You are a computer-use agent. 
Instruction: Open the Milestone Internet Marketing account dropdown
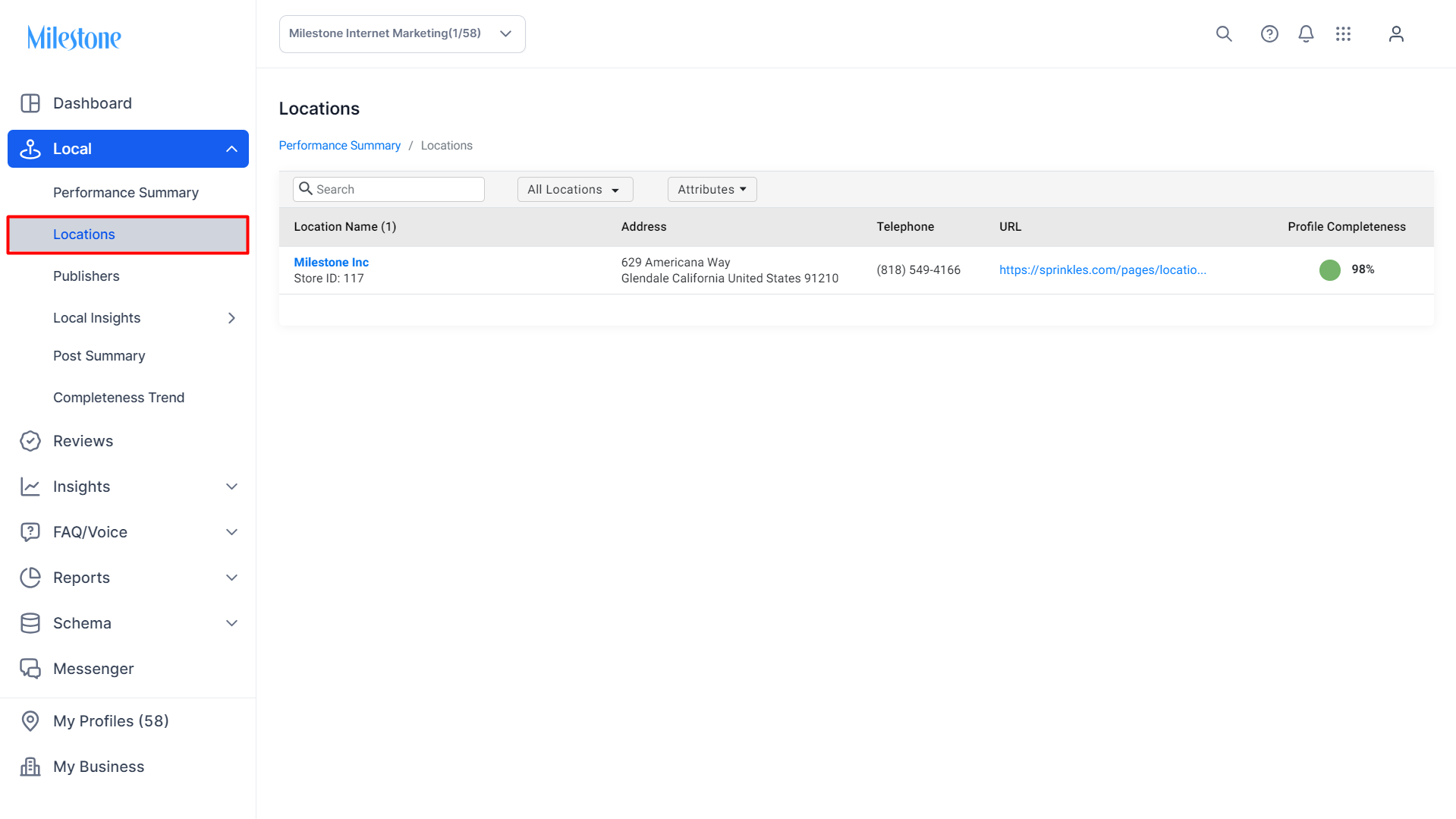402,34
